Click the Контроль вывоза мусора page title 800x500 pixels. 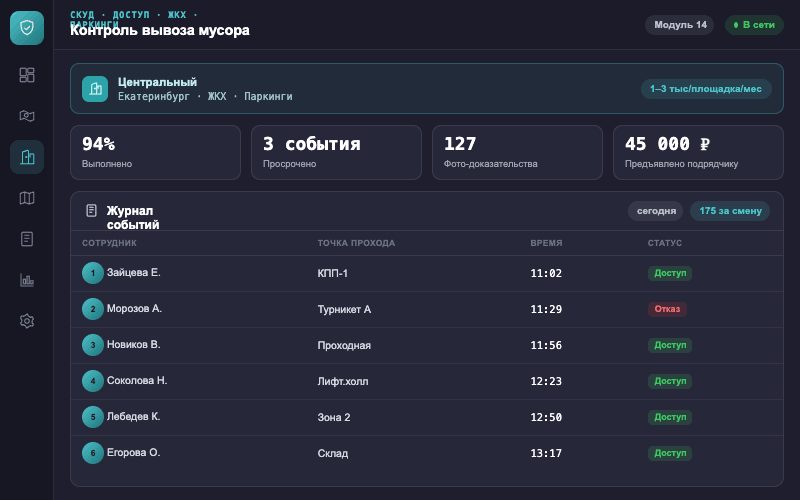[x=160, y=30]
